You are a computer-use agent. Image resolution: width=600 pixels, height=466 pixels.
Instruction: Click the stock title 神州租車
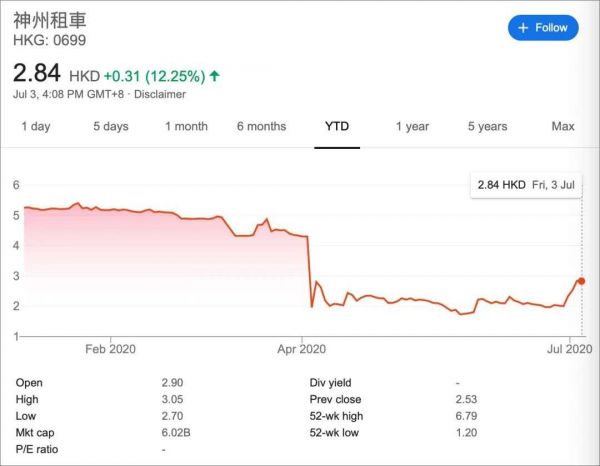point(48,21)
